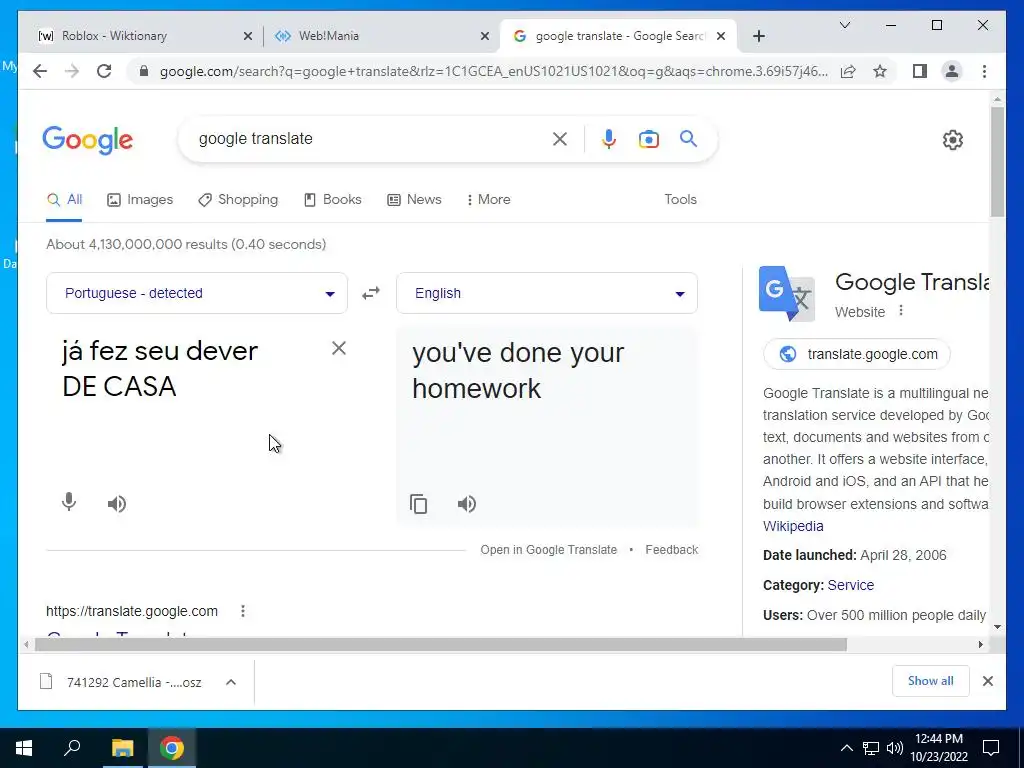The width and height of the screenshot is (1024, 768).
Task: Expand the More search categories menu
Action: point(488,200)
